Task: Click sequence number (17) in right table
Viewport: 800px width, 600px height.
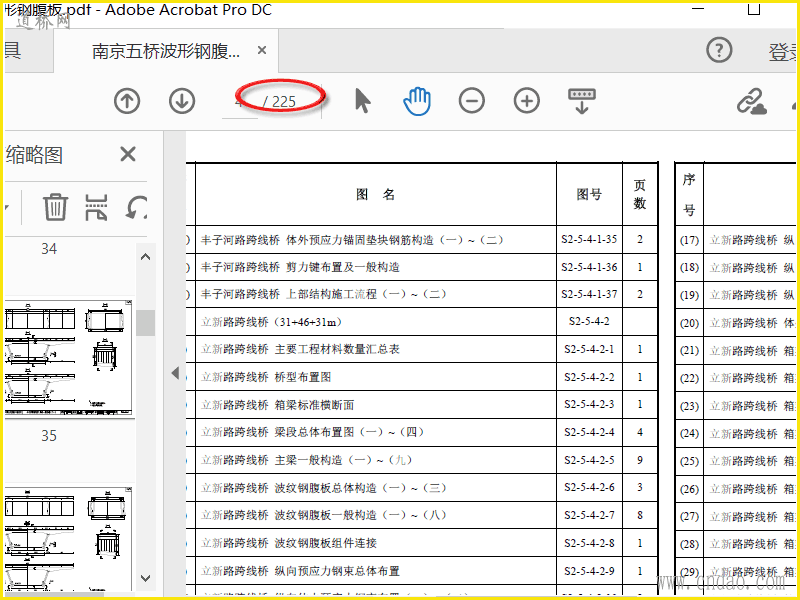Action: [689, 240]
